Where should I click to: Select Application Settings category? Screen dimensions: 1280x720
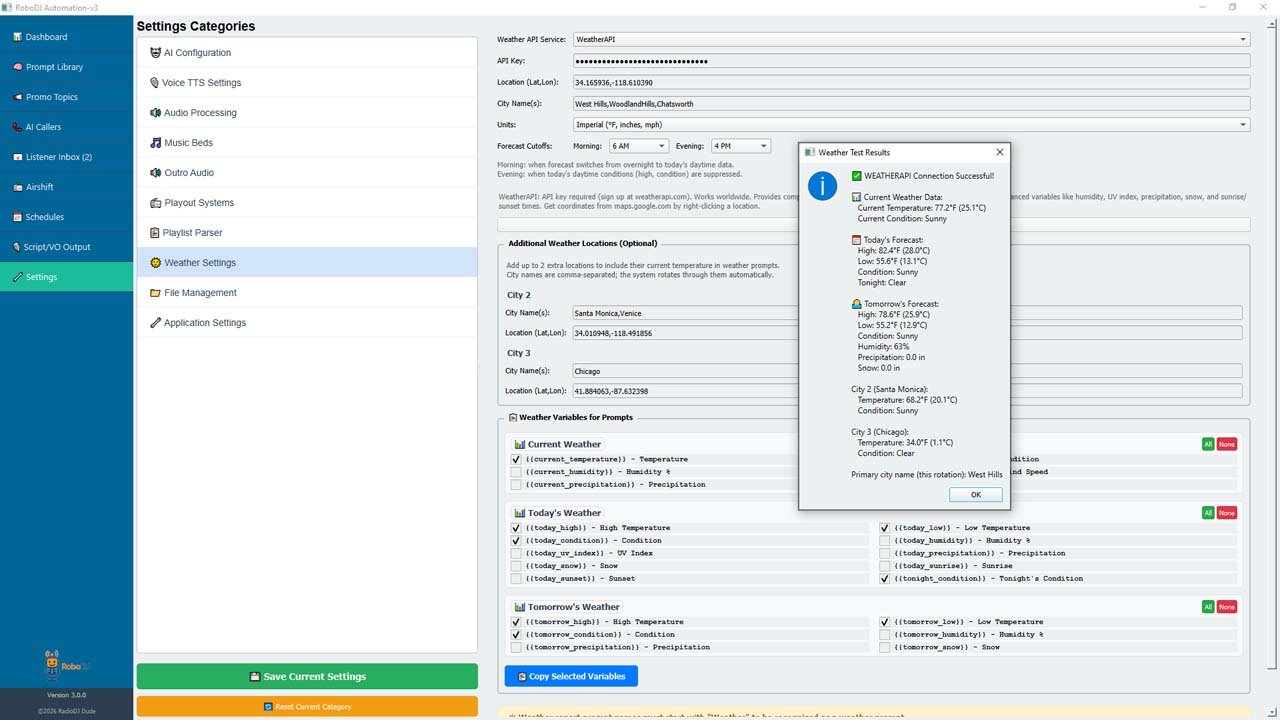[x=205, y=323]
